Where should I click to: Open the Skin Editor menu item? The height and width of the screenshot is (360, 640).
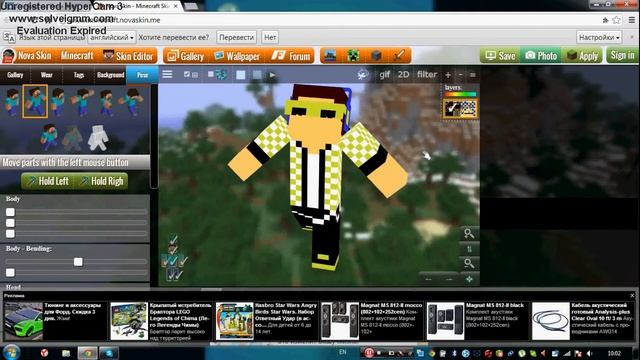click(x=128, y=56)
